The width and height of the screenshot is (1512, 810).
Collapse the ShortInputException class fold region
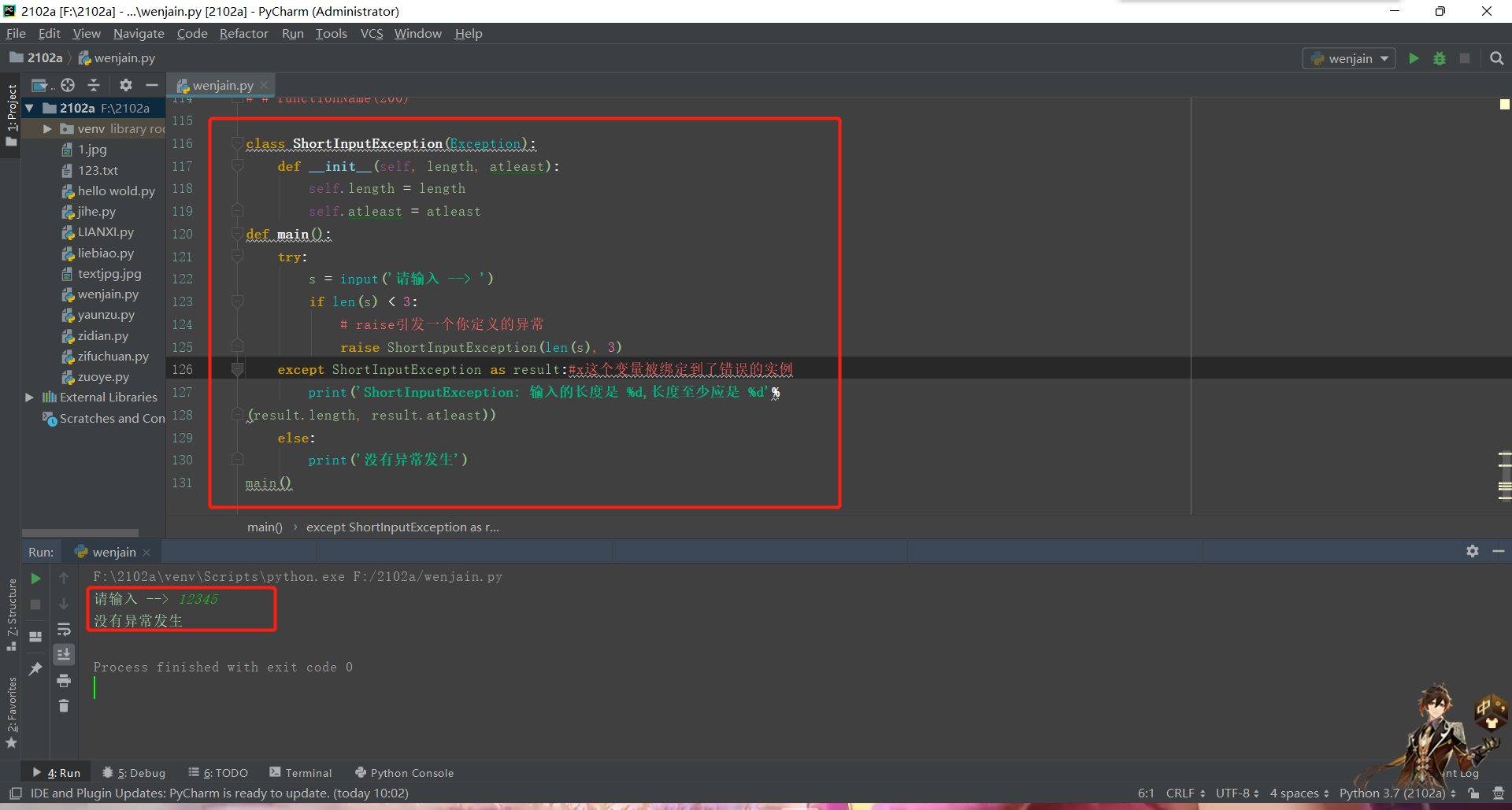(237, 143)
